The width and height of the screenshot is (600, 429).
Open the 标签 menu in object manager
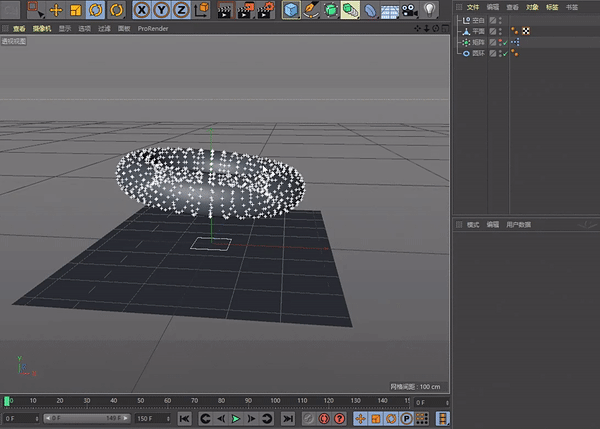click(552, 7)
